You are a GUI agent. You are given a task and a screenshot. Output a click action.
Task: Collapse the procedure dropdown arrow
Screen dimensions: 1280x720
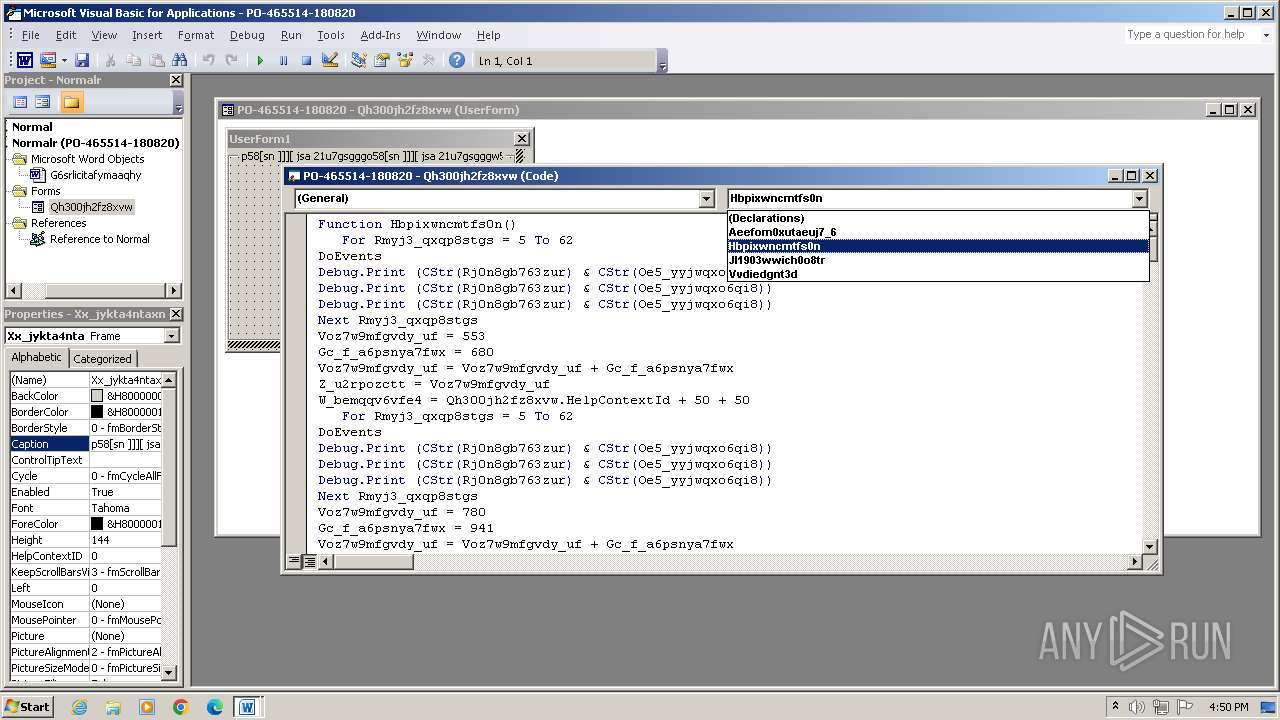pos(1139,199)
